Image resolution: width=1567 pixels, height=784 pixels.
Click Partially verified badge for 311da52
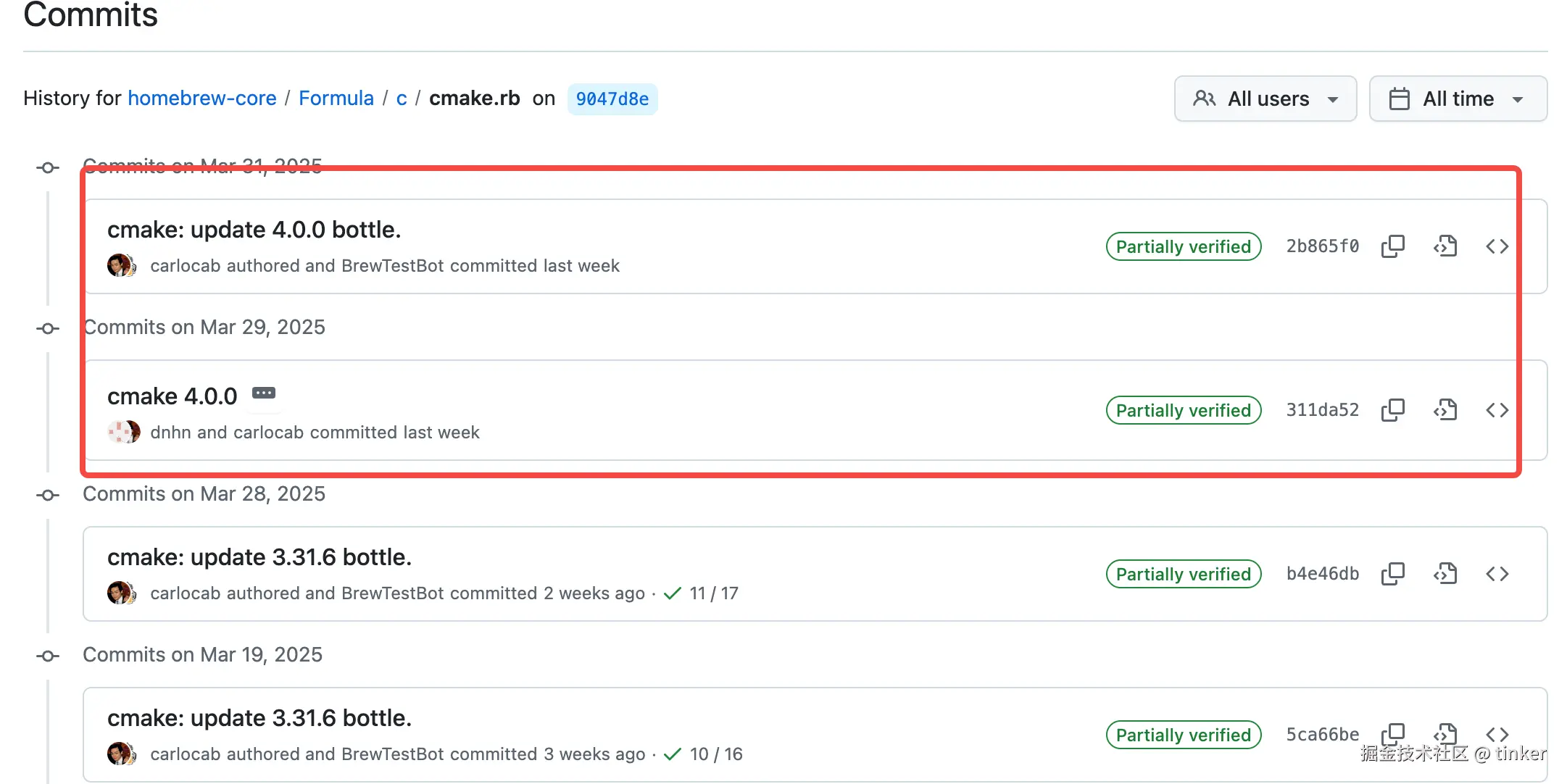[x=1183, y=410]
